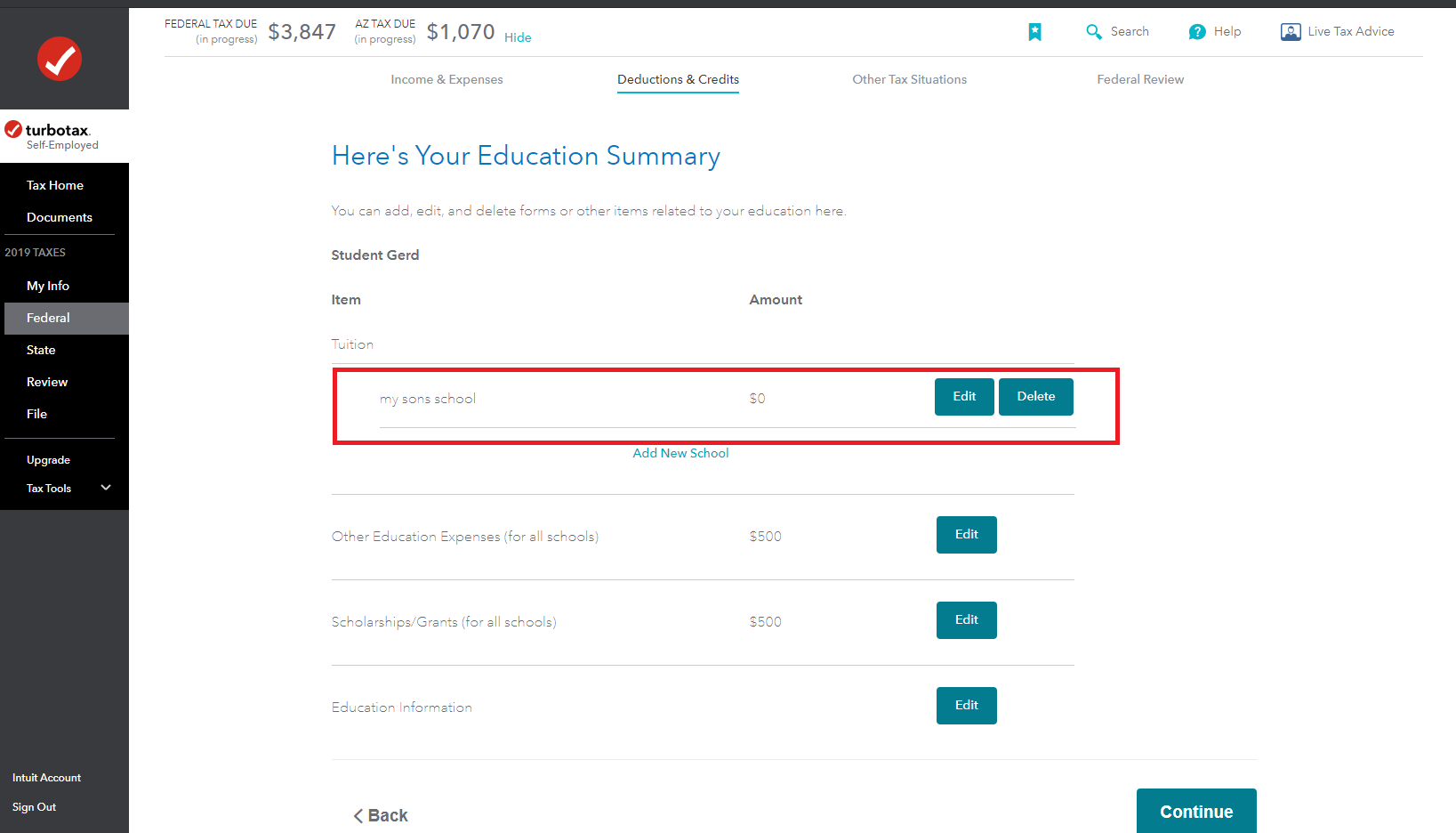Image resolution: width=1456 pixels, height=833 pixels.
Task: Click the TurboTax red checkmark logo
Action: click(60, 59)
